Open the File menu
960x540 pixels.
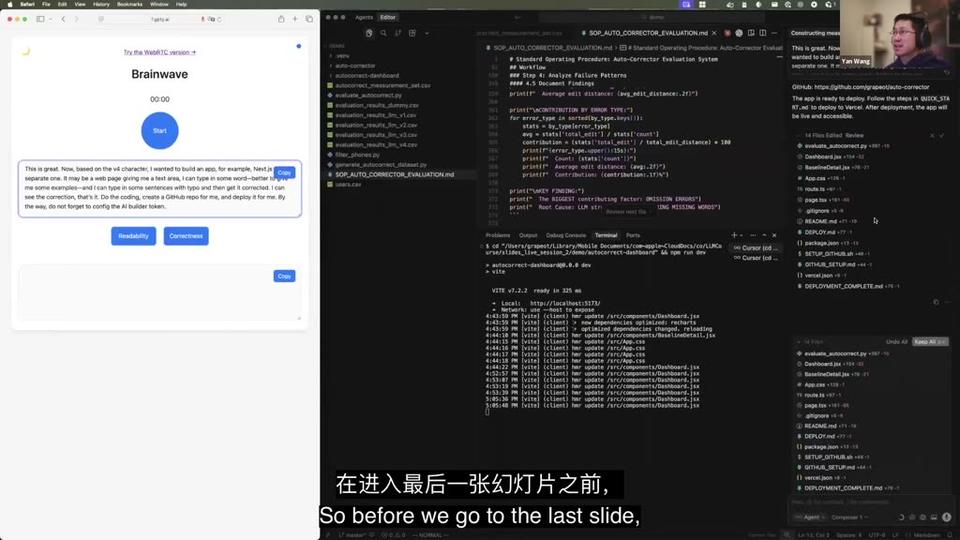[46, 4]
